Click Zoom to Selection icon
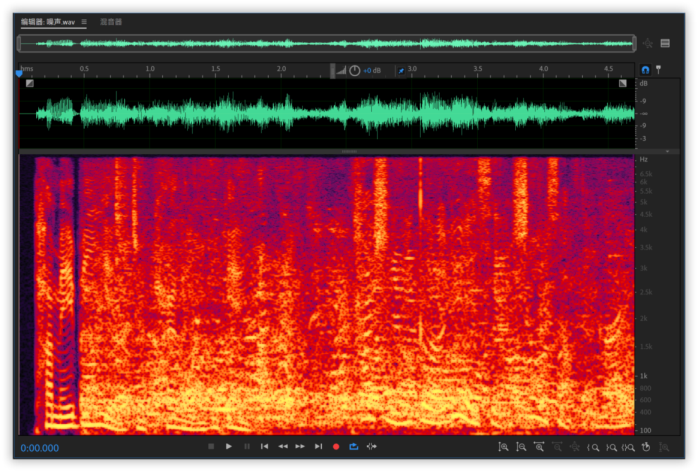This screenshot has height=472, width=698. tap(629, 448)
